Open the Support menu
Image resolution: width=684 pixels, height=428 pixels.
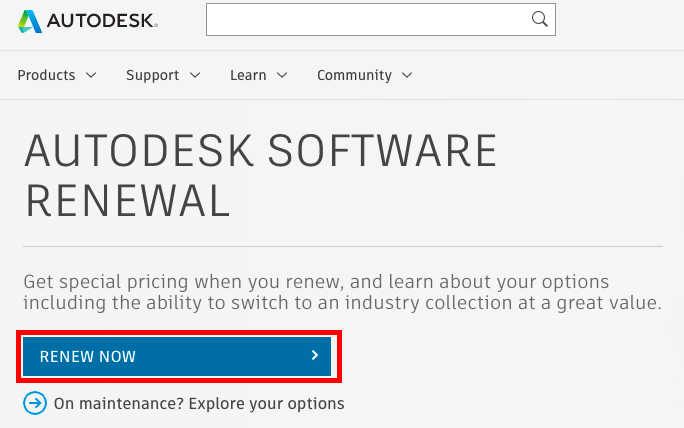[152, 75]
